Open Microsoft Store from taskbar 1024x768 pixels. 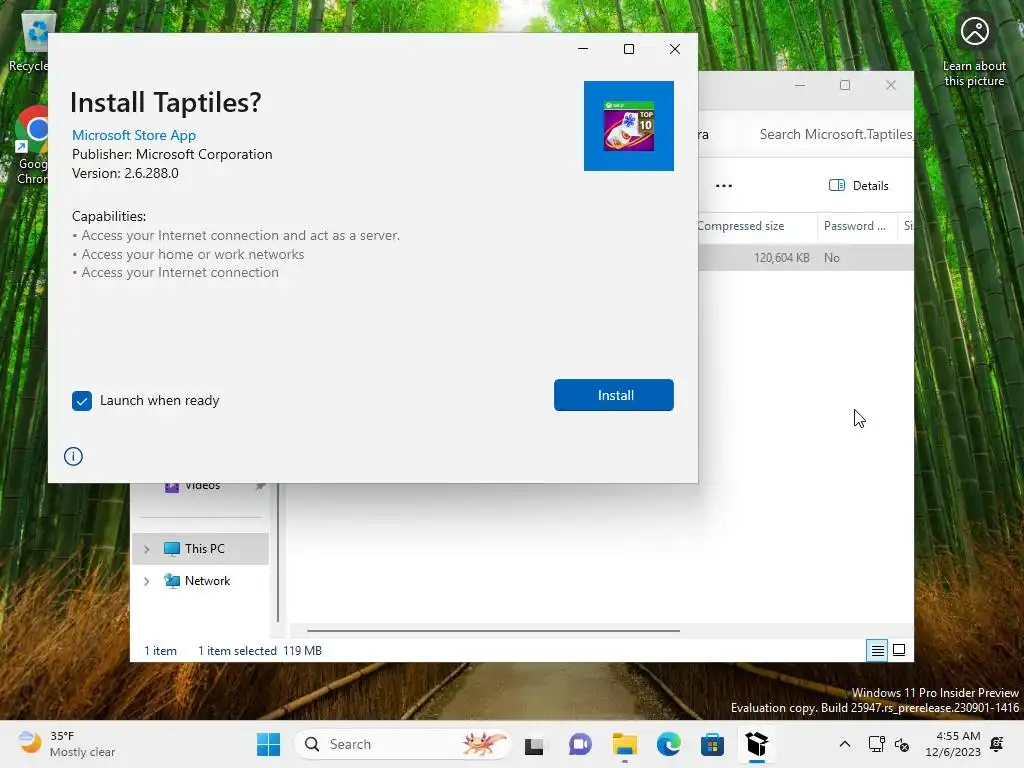pos(712,744)
